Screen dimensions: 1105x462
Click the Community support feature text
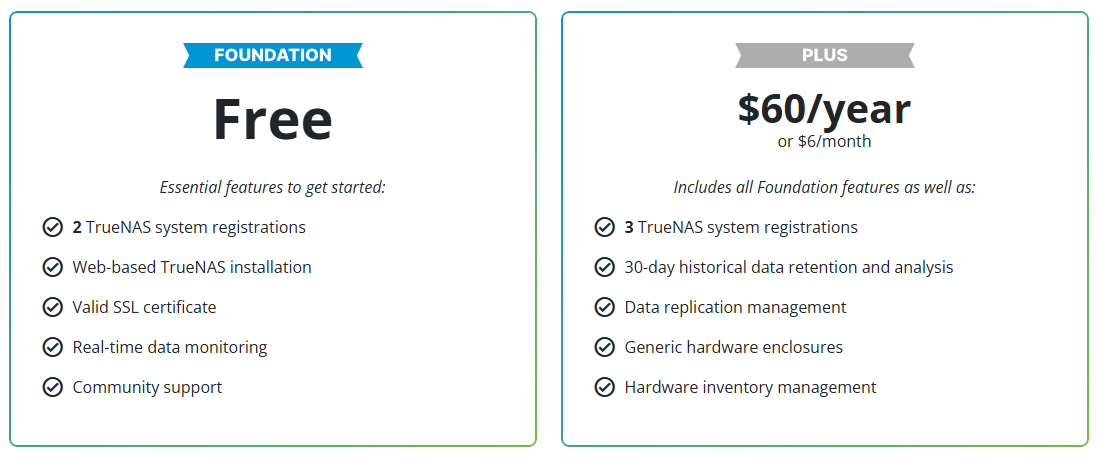pos(147,387)
